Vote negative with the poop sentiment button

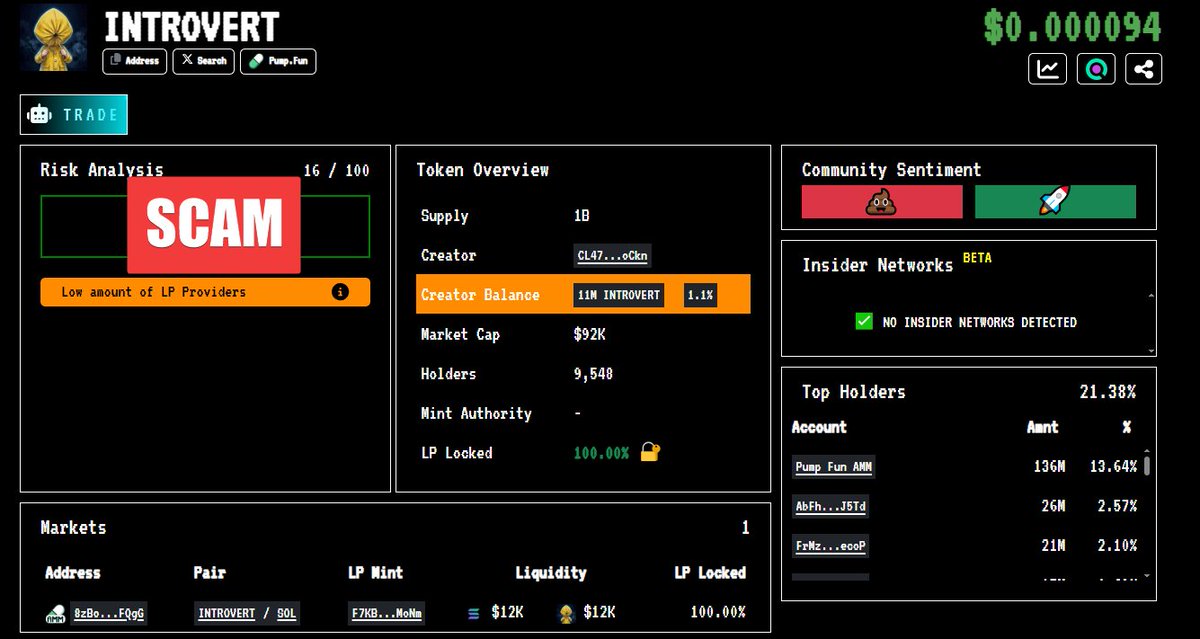point(882,202)
